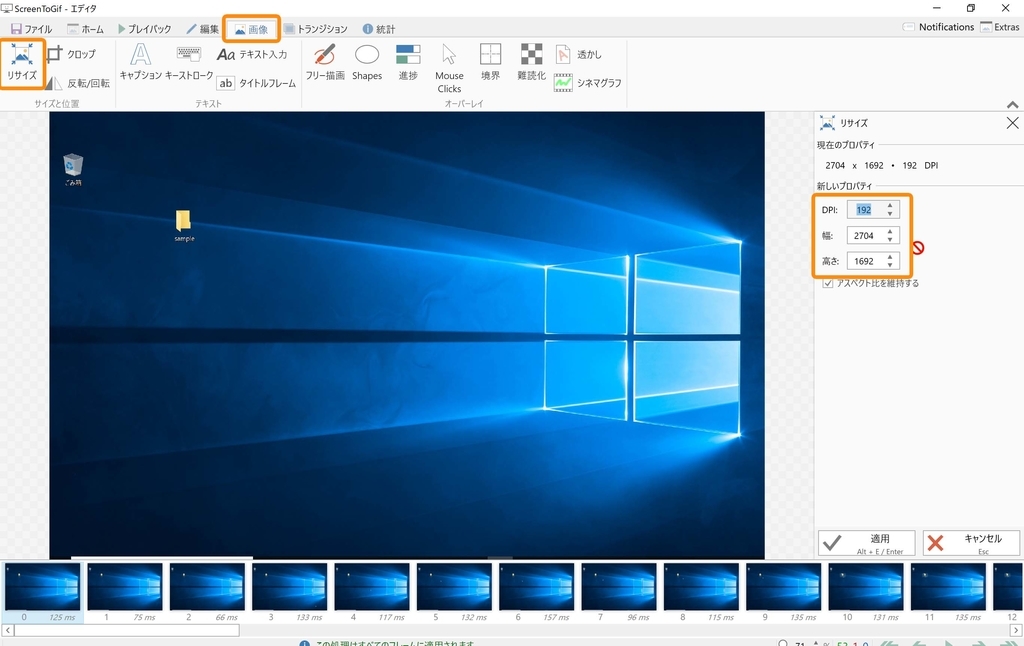The image size is (1024, 646).
Task: Decrease DPI with the down arrow
Action: pos(889,214)
